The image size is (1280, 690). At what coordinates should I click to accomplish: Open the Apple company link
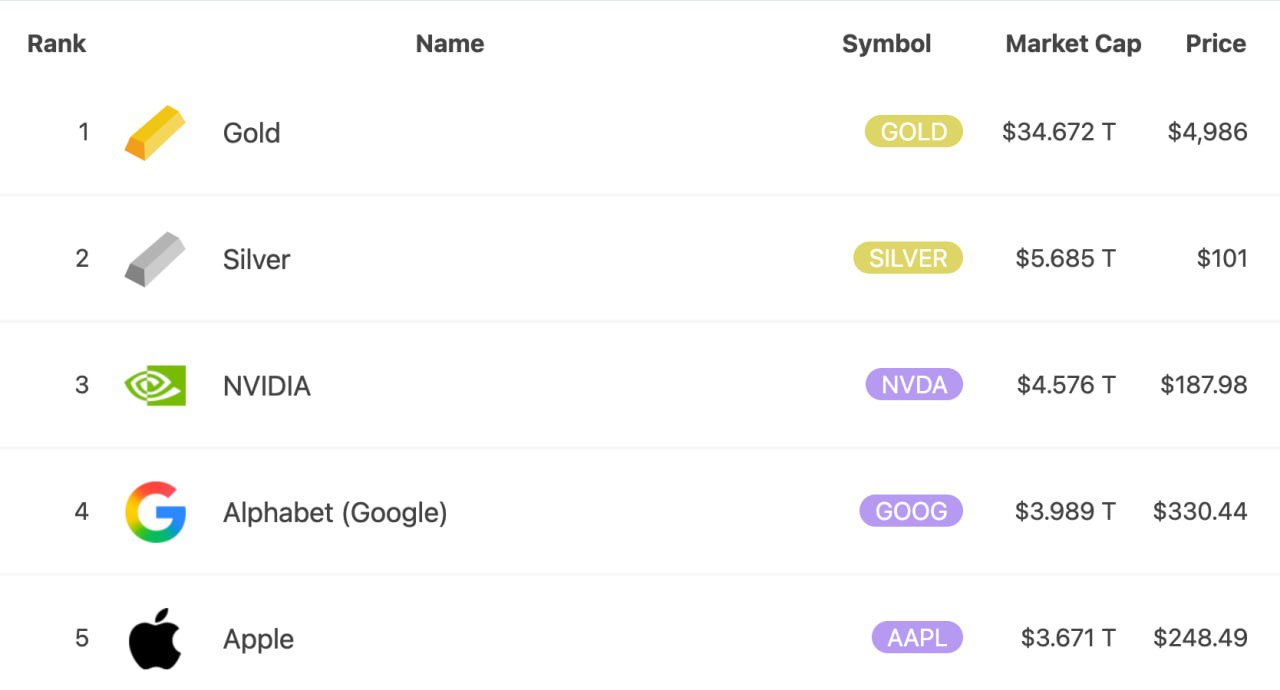pos(258,639)
